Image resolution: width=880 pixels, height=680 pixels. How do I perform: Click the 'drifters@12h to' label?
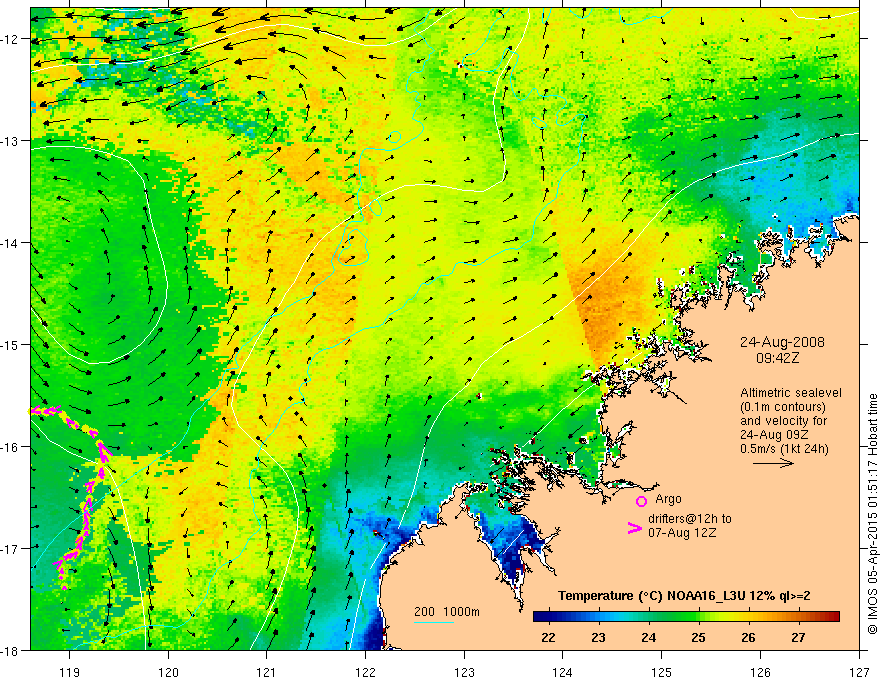tap(690, 519)
